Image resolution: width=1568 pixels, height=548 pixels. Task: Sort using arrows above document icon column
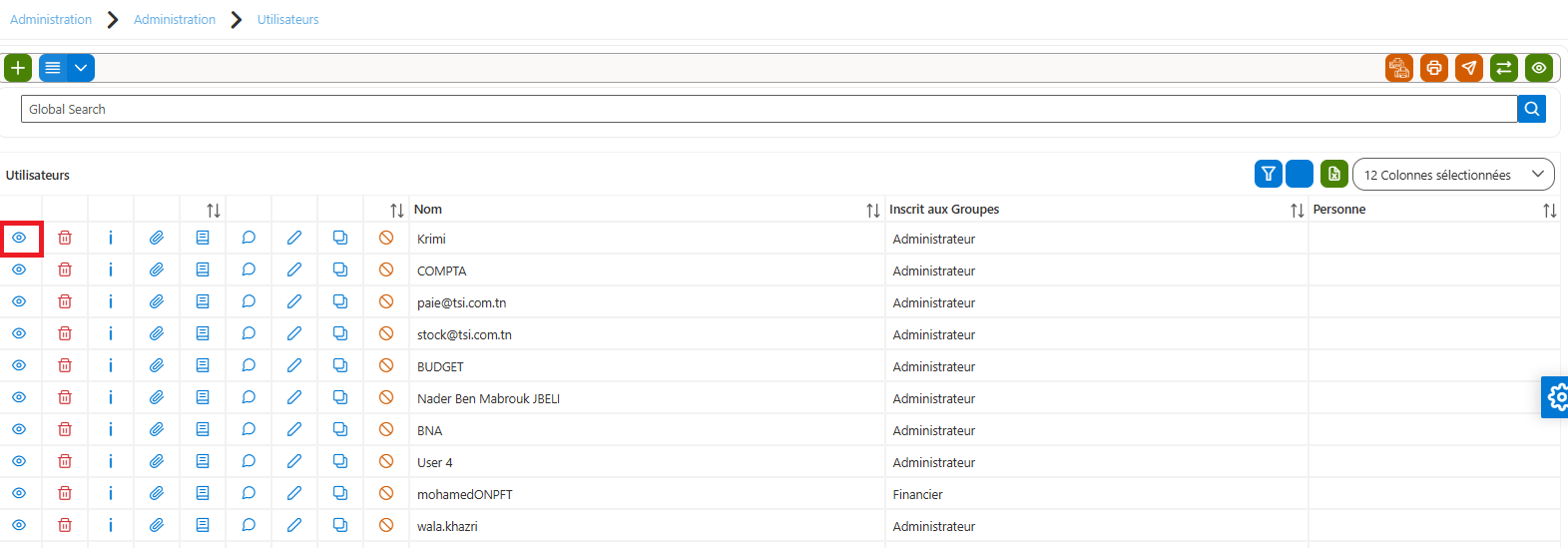213,210
